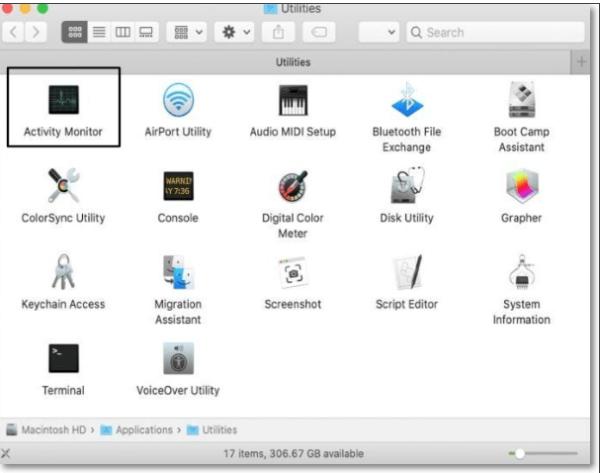Click the Disk Utility label text
602x473 pixels.
click(407, 218)
